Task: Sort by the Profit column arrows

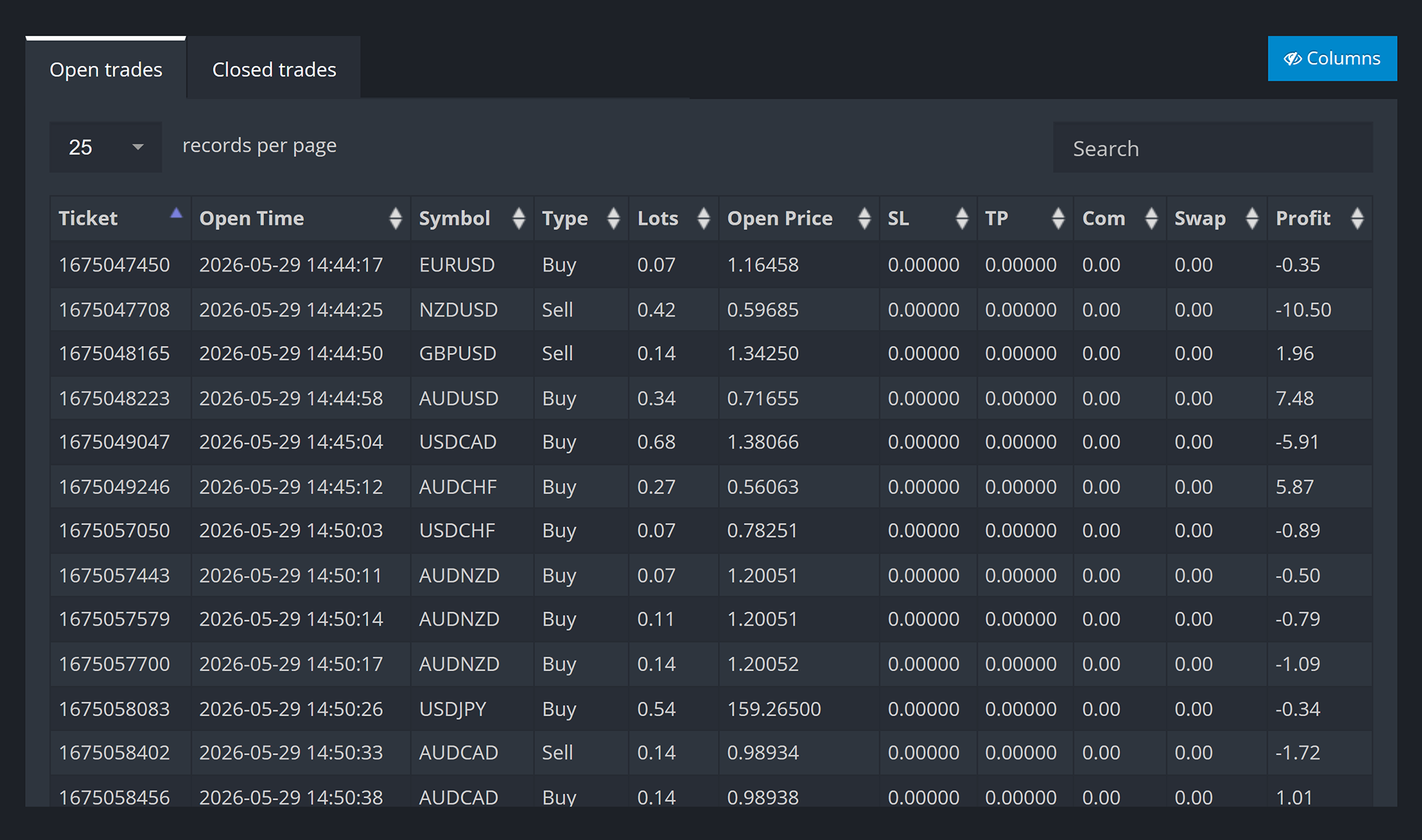Action: (1357, 218)
